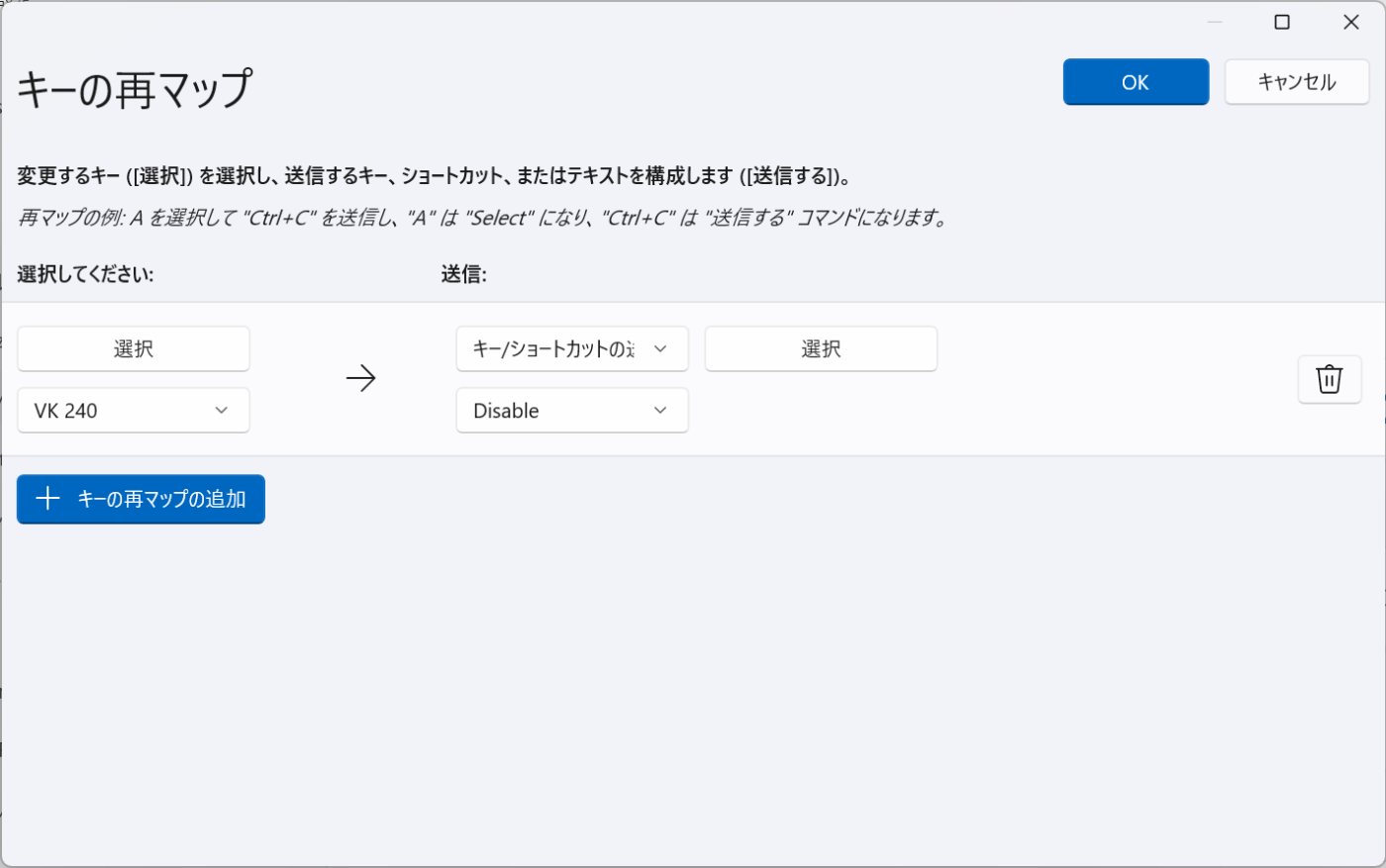Image resolution: width=1386 pixels, height=868 pixels.
Task: Delete the VK 240 remapping with trash icon
Action: tap(1330, 379)
